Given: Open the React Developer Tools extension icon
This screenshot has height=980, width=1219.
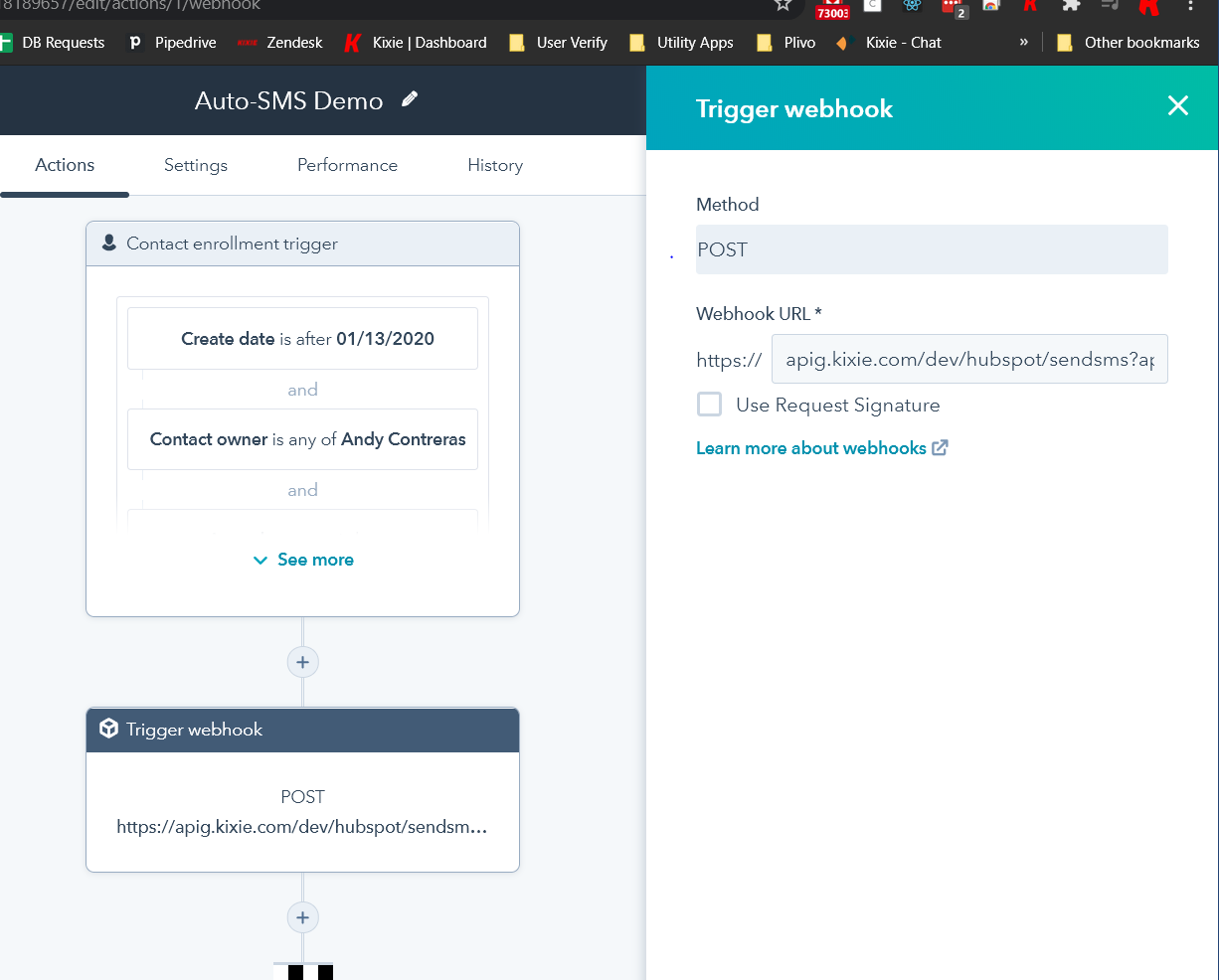Looking at the screenshot, I should 912,5.
